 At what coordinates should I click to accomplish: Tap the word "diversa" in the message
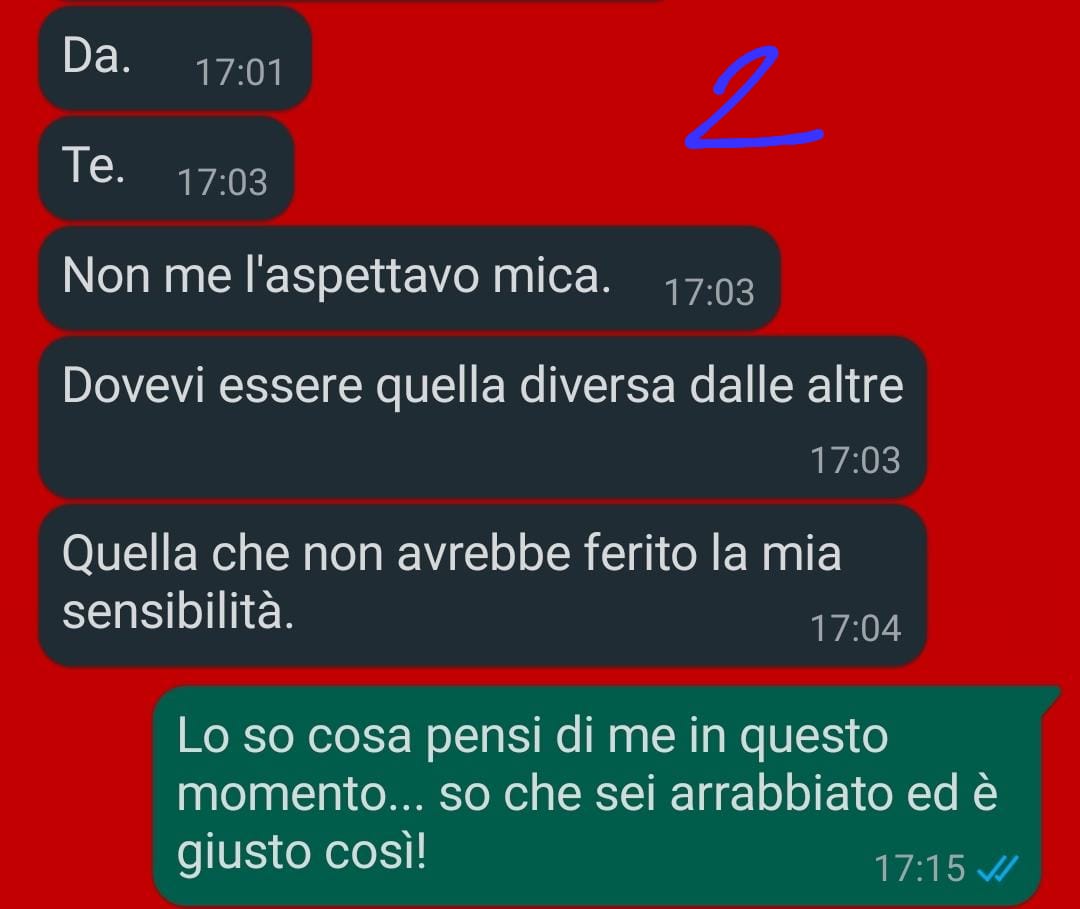597,386
